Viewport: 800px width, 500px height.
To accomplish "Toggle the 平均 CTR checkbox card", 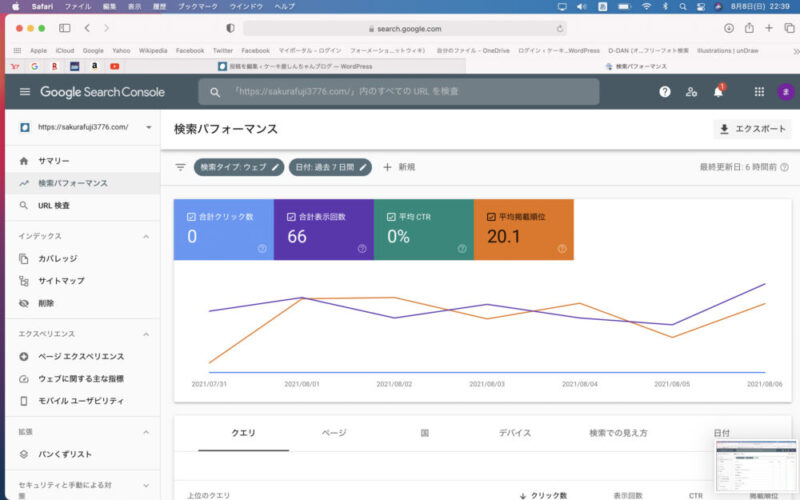I will coord(423,230).
